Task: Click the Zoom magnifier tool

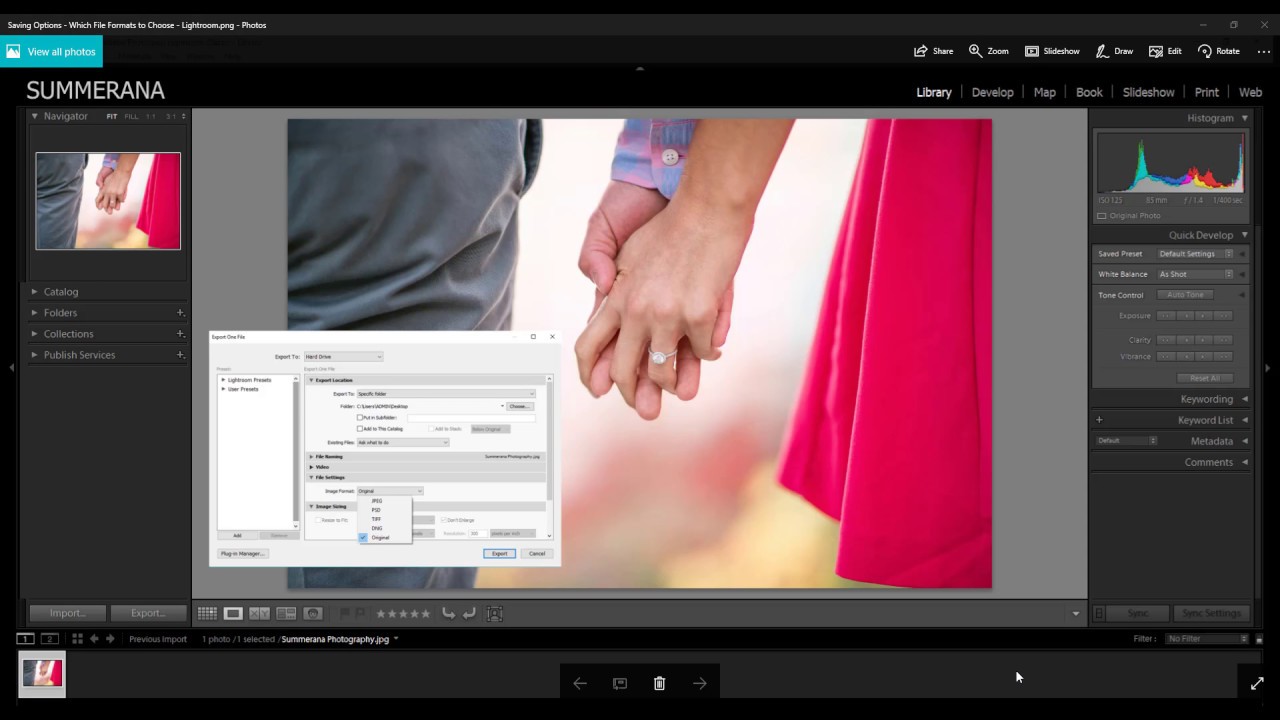Action: (988, 51)
